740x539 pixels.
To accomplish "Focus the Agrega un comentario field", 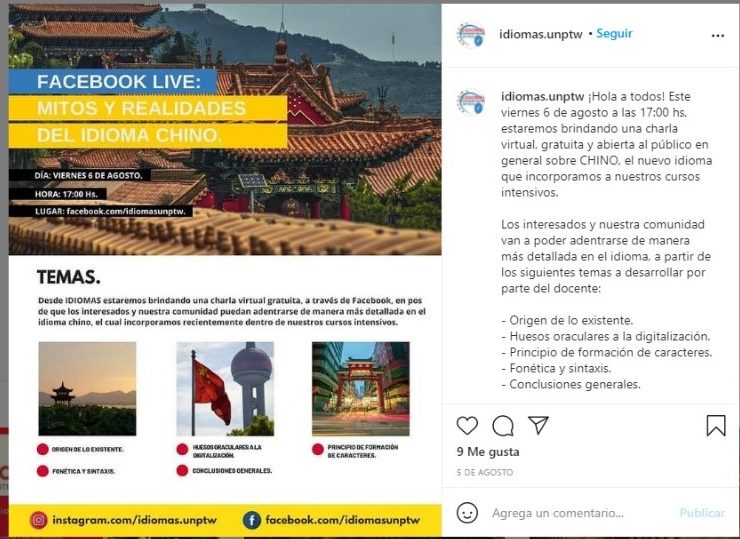I will point(558,513).
